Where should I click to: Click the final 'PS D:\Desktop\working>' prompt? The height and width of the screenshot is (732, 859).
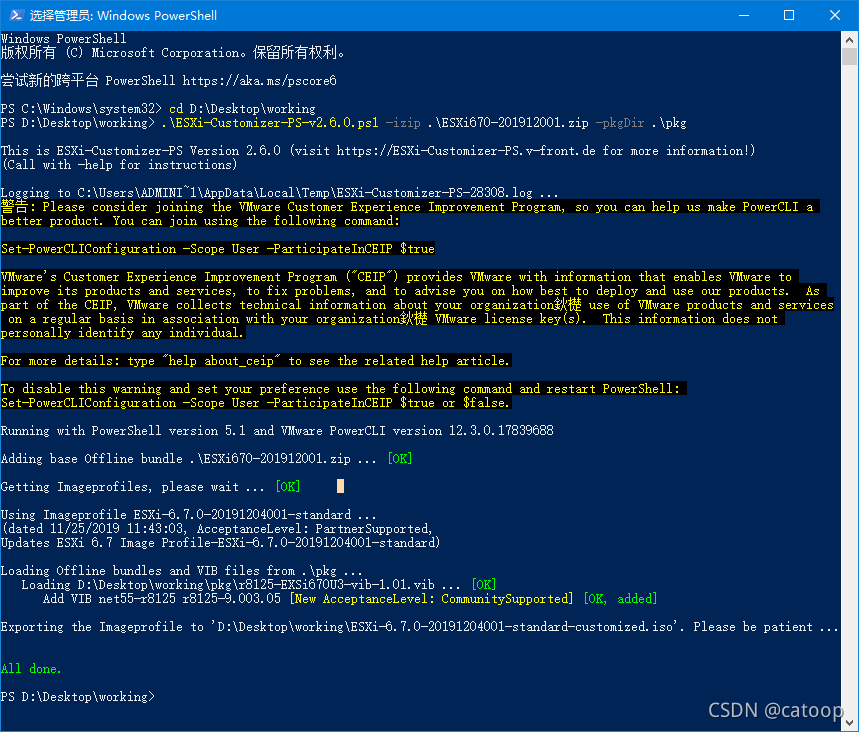pyautogui.click(x=78, y=697)
